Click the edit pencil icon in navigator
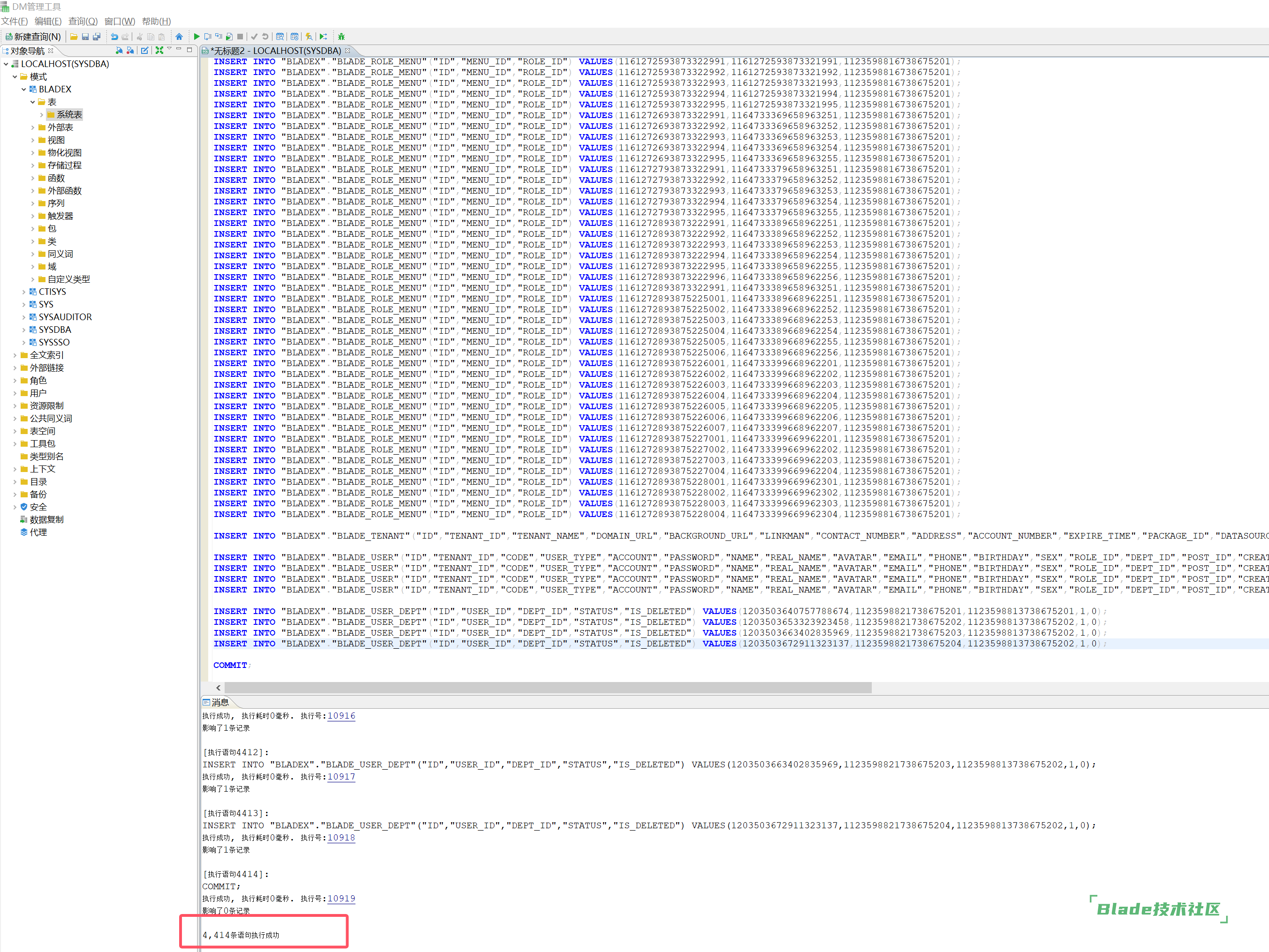Image resolution: width=1269 pixels, height=952 pixels. coord(144,51)
